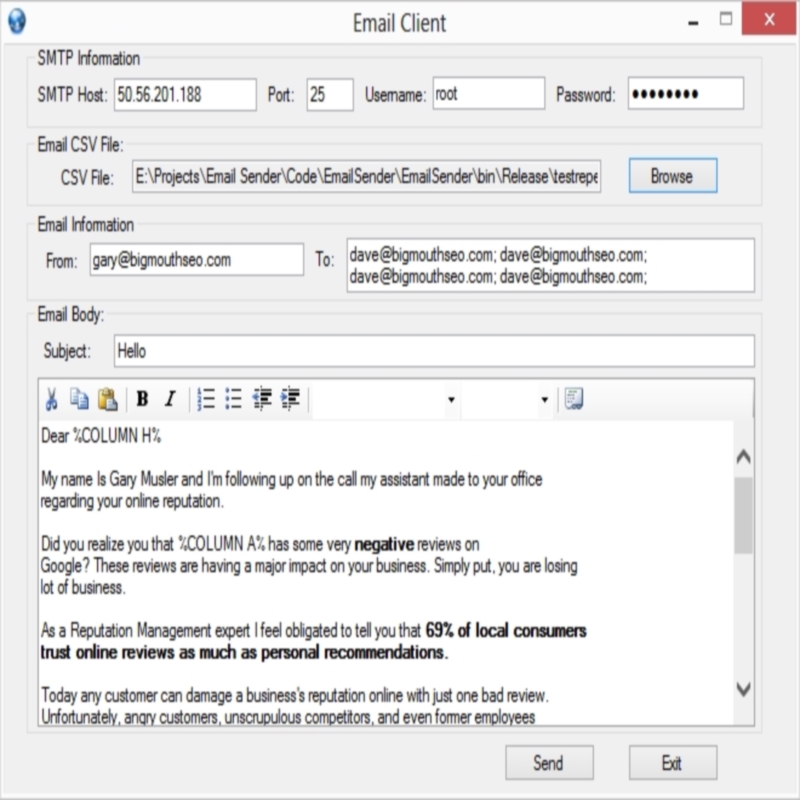This screenshot has width=800, height=800.
Task: Click the bold word 'negative' in body
Action: pos(384,544)
